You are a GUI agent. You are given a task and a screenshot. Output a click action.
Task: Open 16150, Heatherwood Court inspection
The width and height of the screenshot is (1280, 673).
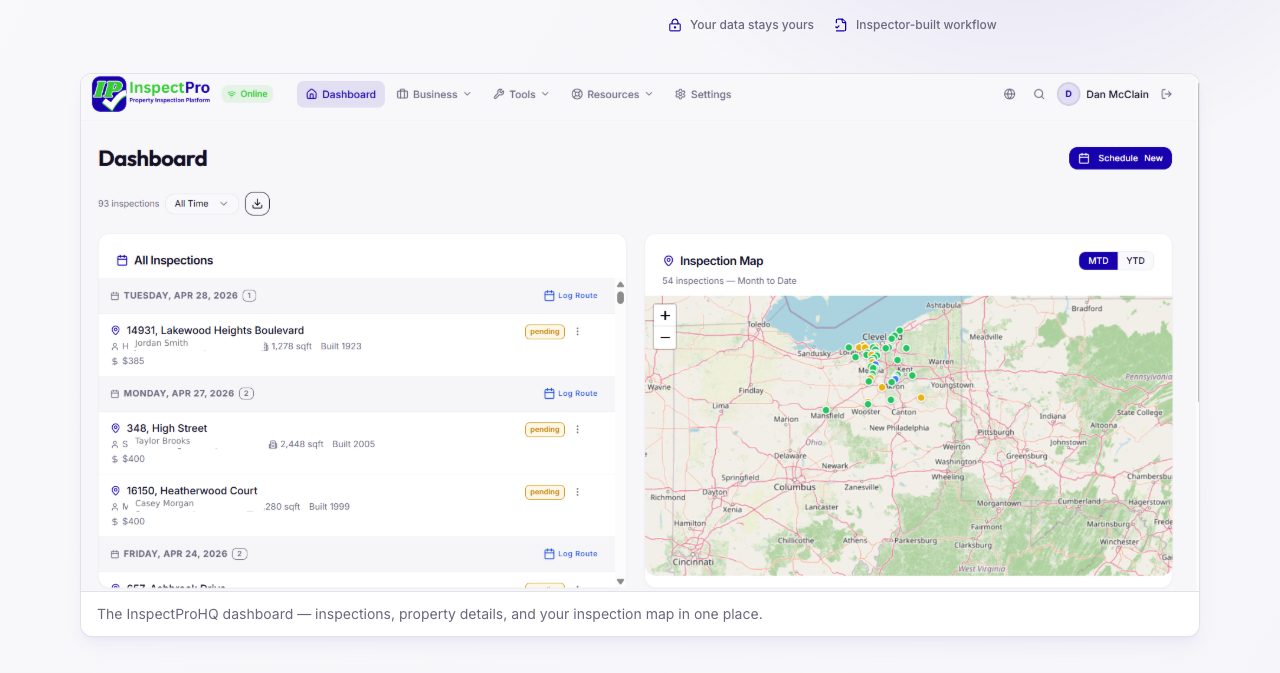[192, 490]
